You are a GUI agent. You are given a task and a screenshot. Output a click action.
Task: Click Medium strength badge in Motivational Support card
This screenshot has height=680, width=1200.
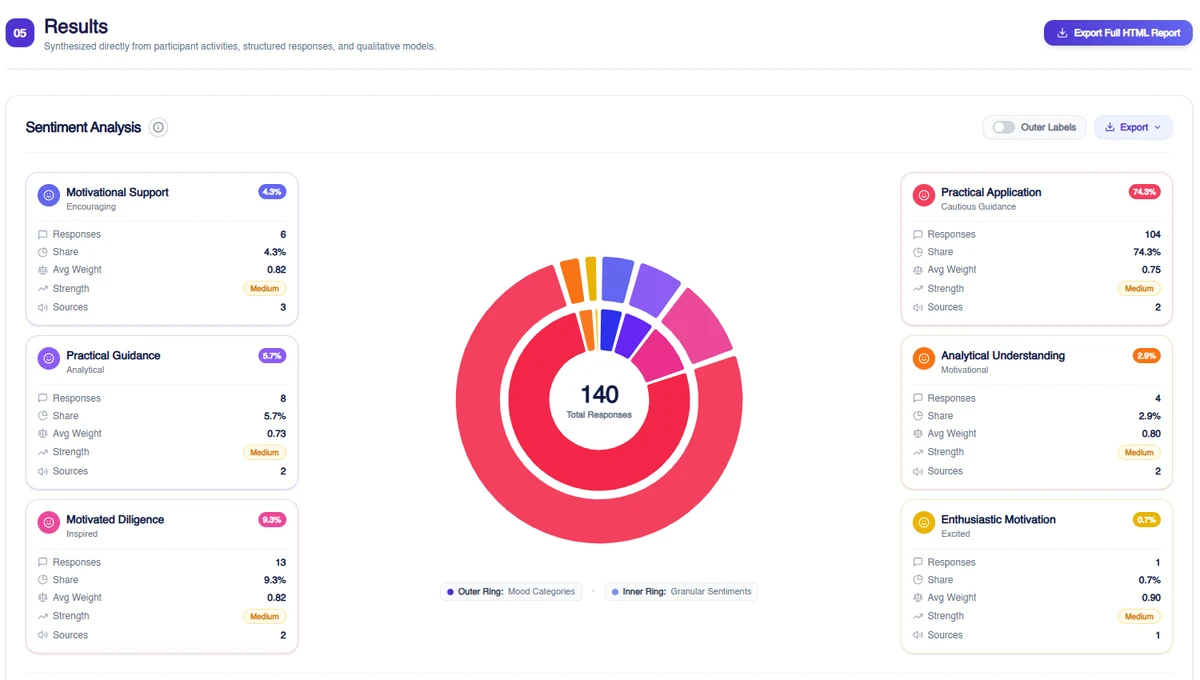coord(265,289)
